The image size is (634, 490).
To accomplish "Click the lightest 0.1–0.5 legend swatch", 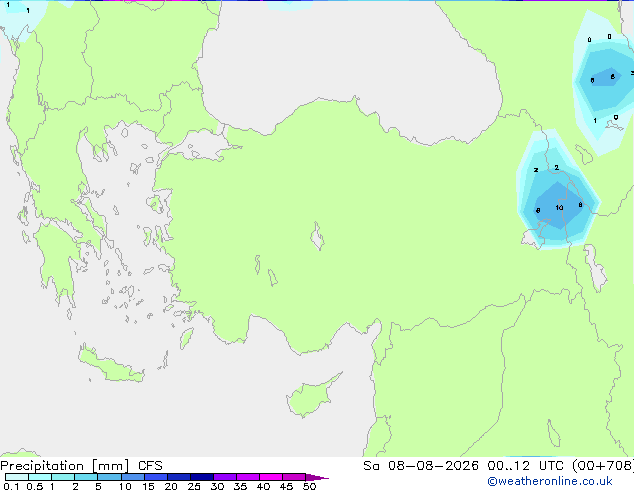I will (x=17, y=477).
